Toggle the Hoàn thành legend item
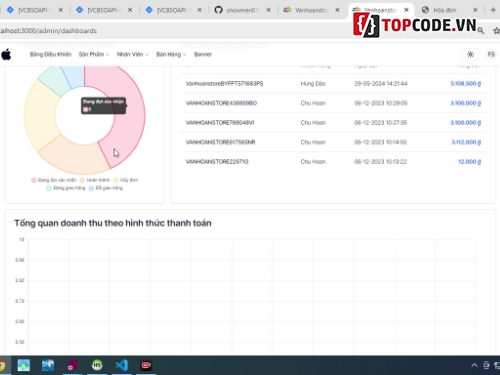 click(x=95, y=180)
